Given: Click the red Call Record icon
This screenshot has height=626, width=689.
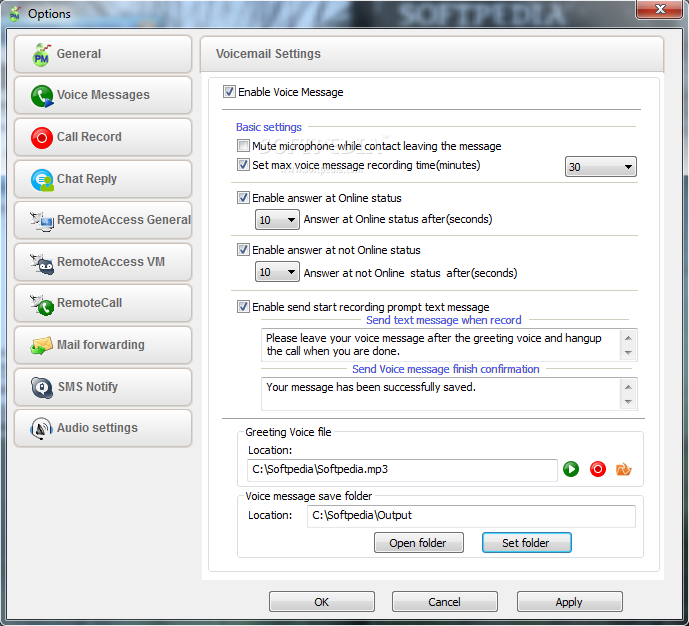Looking at the screenshot, I should pyautogui.click(x=42, y=138).
